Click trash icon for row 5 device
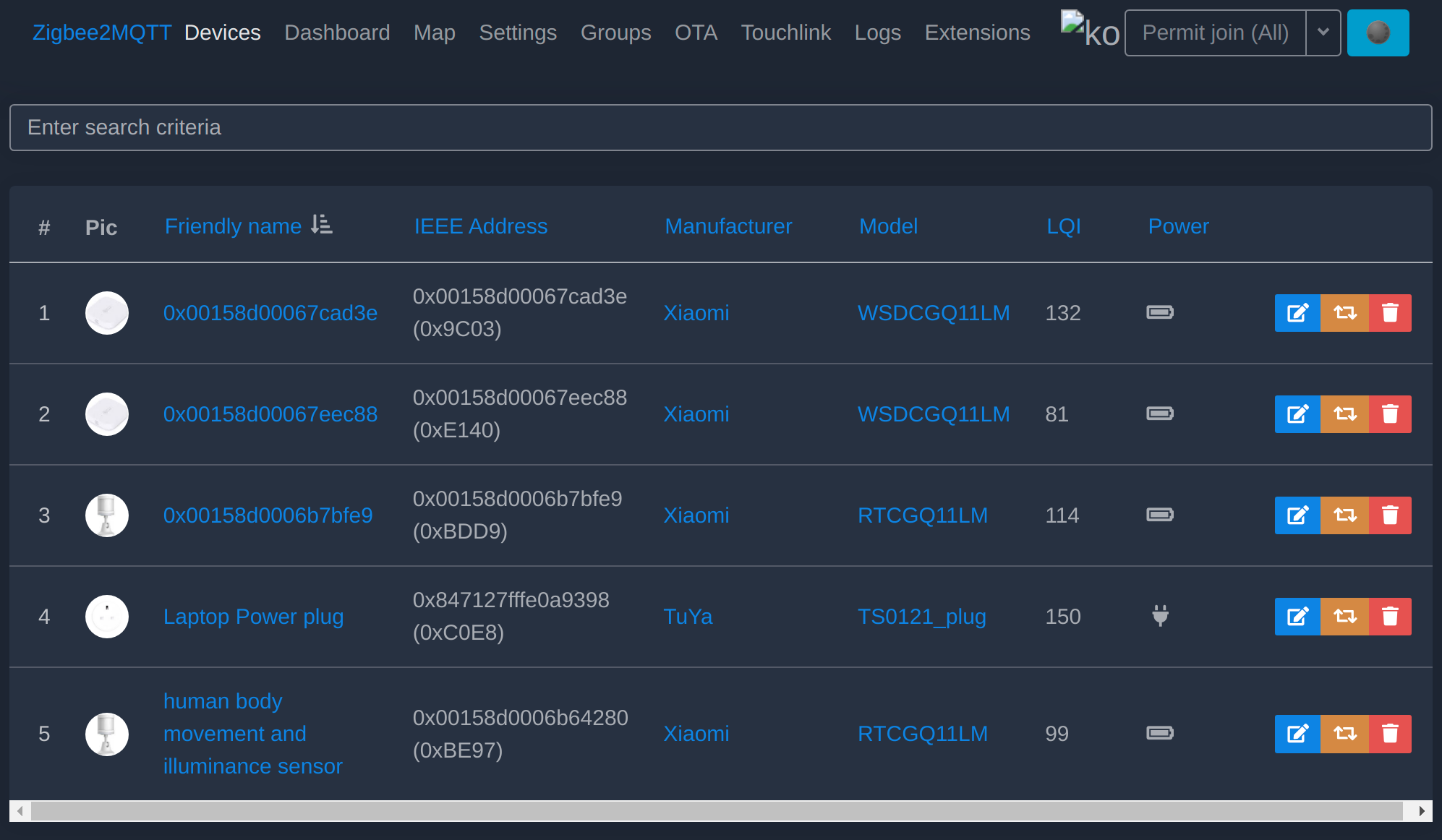This screenshot has width=1442, height=840. (x=1390, y=734)
